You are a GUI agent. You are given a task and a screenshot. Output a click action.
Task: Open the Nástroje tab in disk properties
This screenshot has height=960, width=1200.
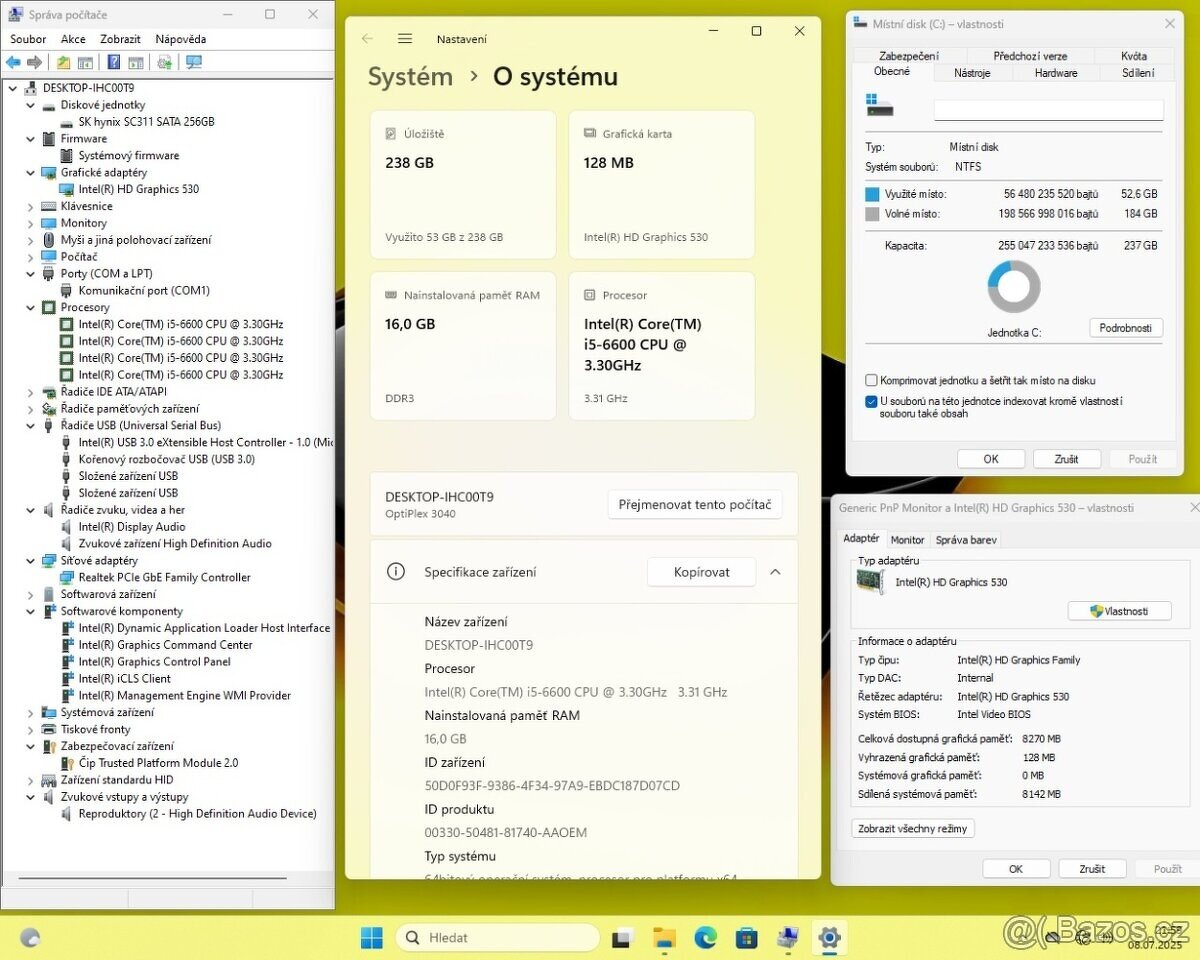point(972,72)
